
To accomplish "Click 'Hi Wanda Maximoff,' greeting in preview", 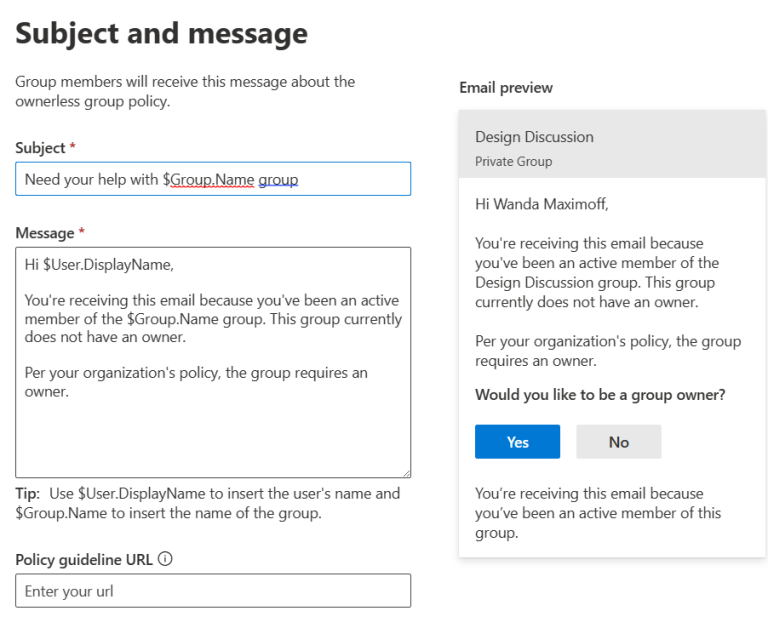I will (542, 204).
